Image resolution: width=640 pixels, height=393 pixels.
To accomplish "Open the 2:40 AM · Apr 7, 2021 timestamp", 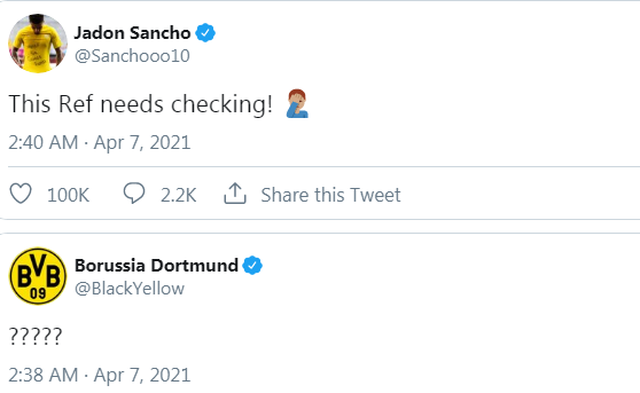I will pyautogui.click(x=99, y=142).
